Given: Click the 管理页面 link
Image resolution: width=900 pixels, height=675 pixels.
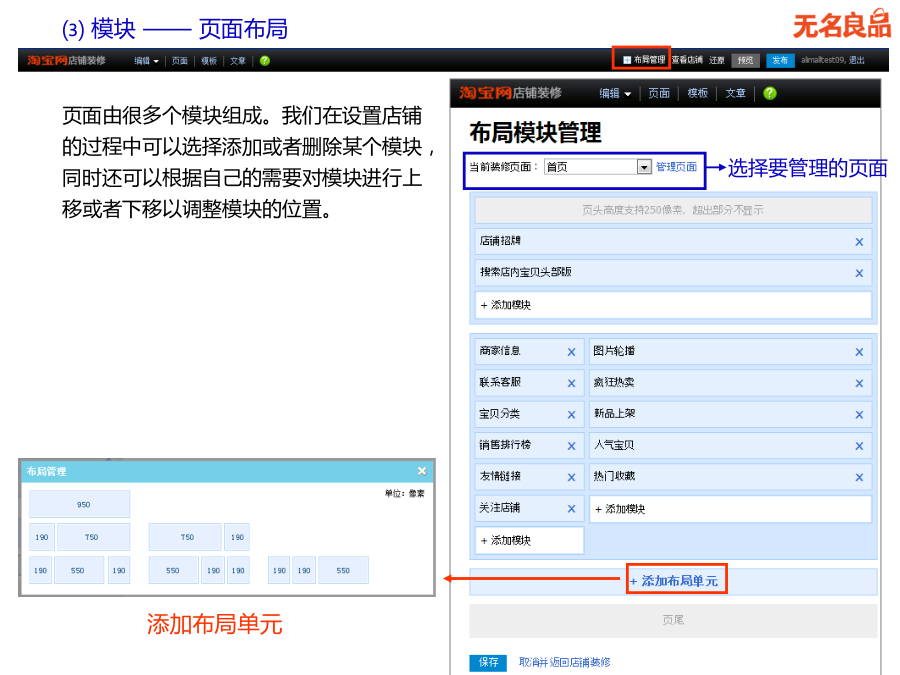Looking at the screenshot, I should pyautogui.click(x=676, y=166).
